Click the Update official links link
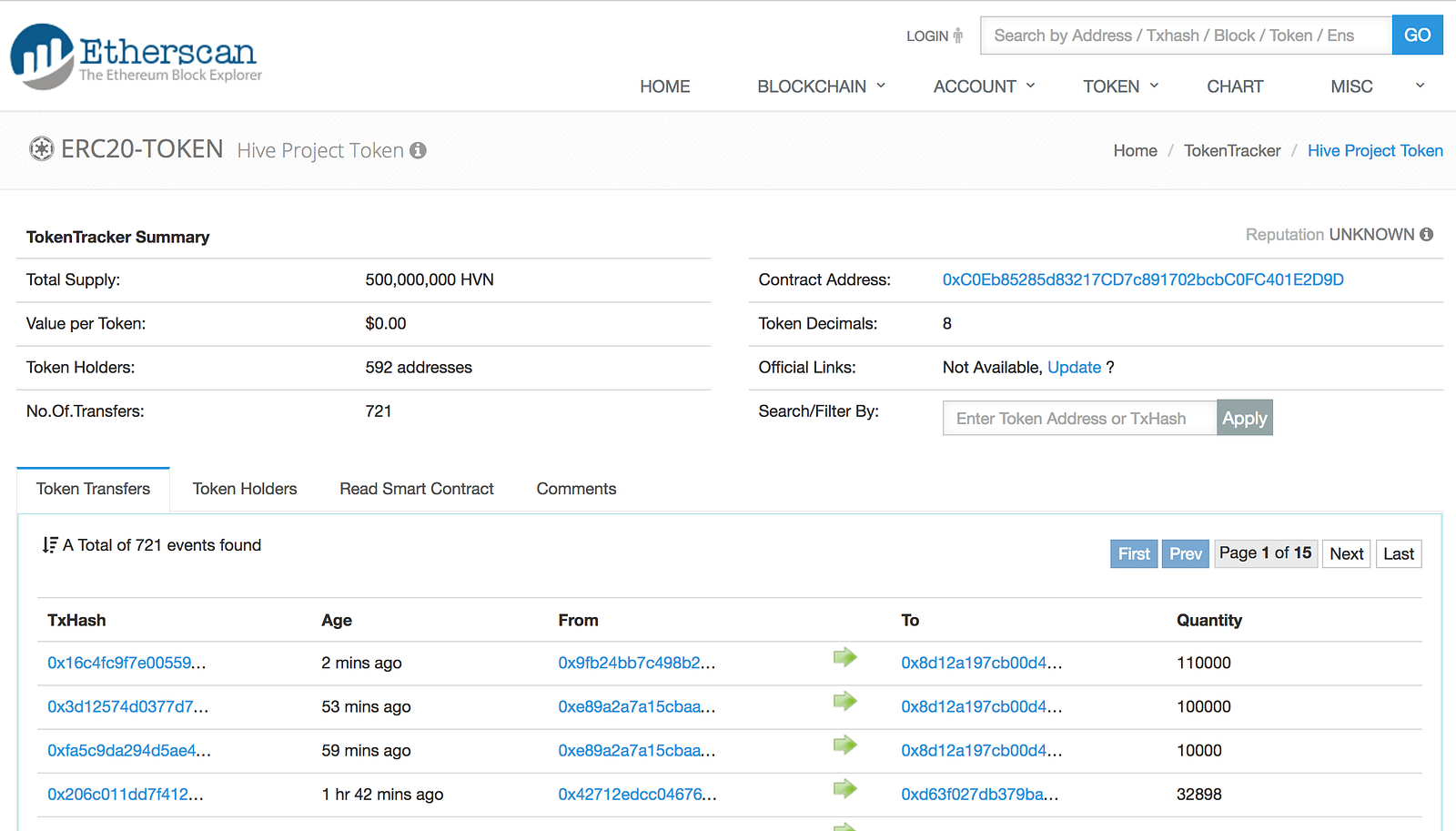This screenshot has height=831, width=1456. [1074, 368]
